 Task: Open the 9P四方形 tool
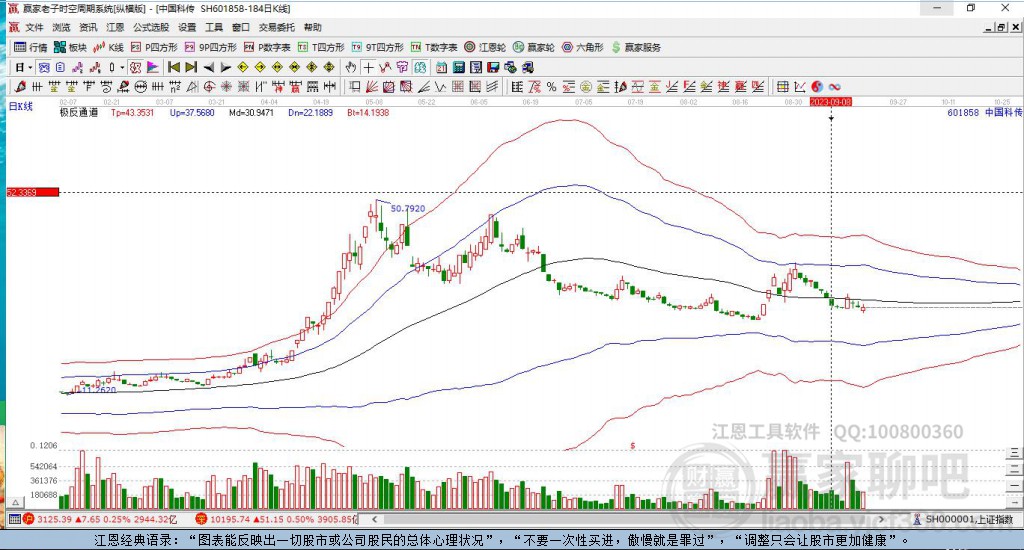[211, 47]
